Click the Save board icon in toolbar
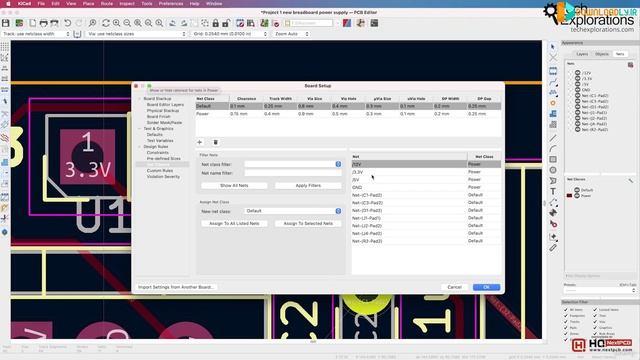Image resolution: width=640 pixels, height=360 pixels. coord(6,23)
